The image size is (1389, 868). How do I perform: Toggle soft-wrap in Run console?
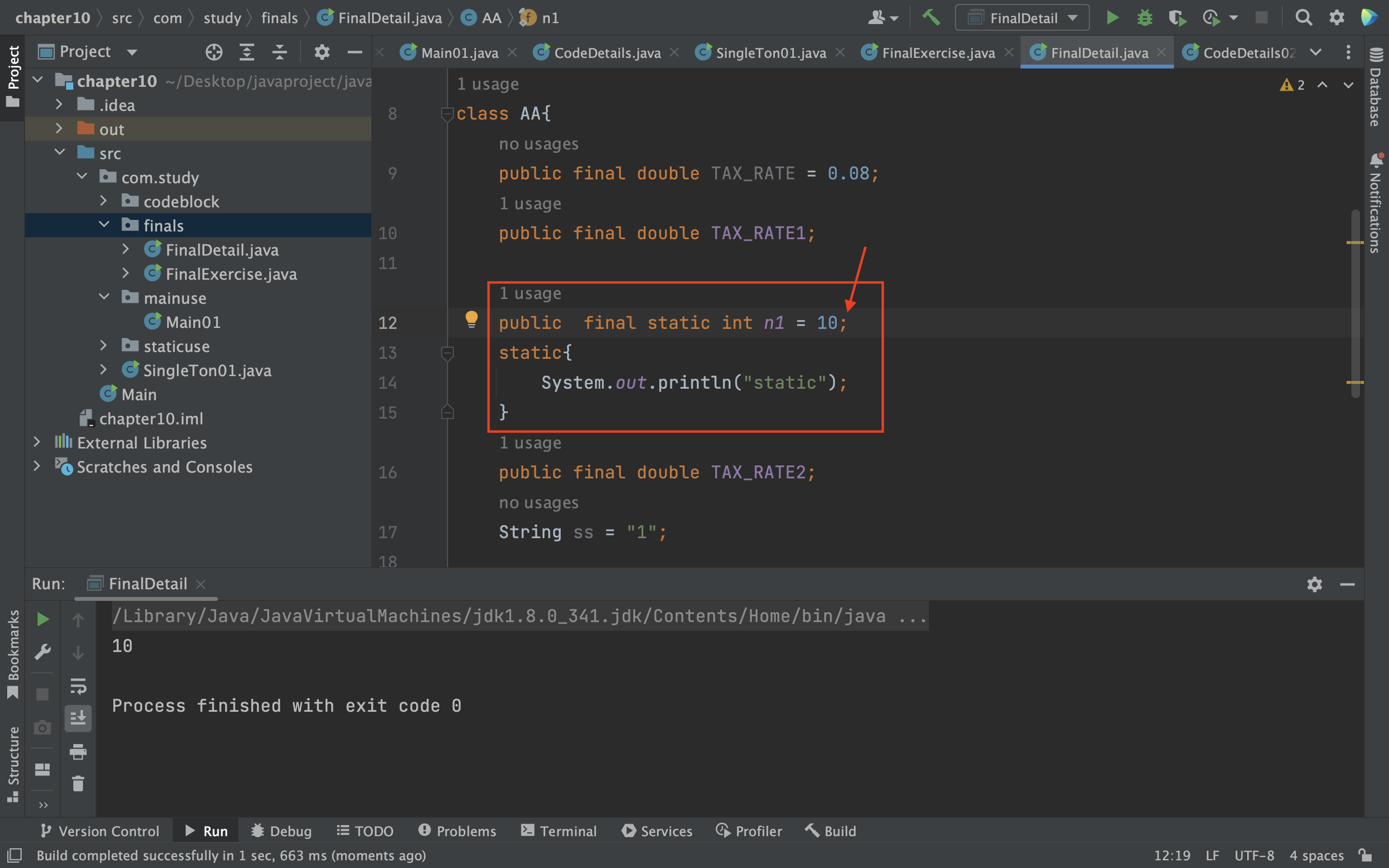pos(78,686)
